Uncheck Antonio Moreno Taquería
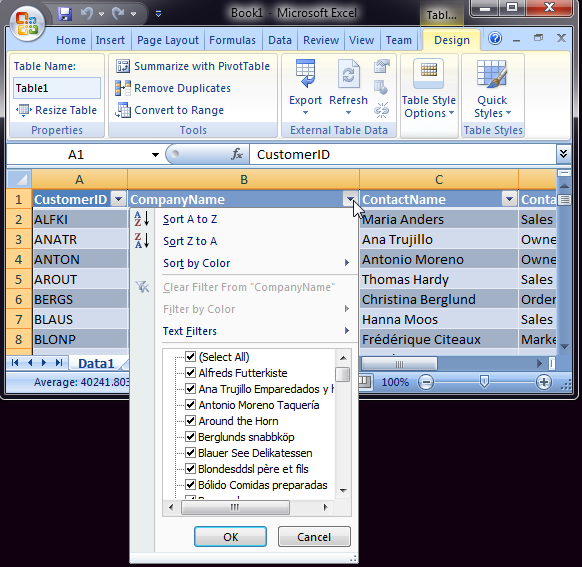The width and height of the screenshot is (582, 567). (190, 404)
